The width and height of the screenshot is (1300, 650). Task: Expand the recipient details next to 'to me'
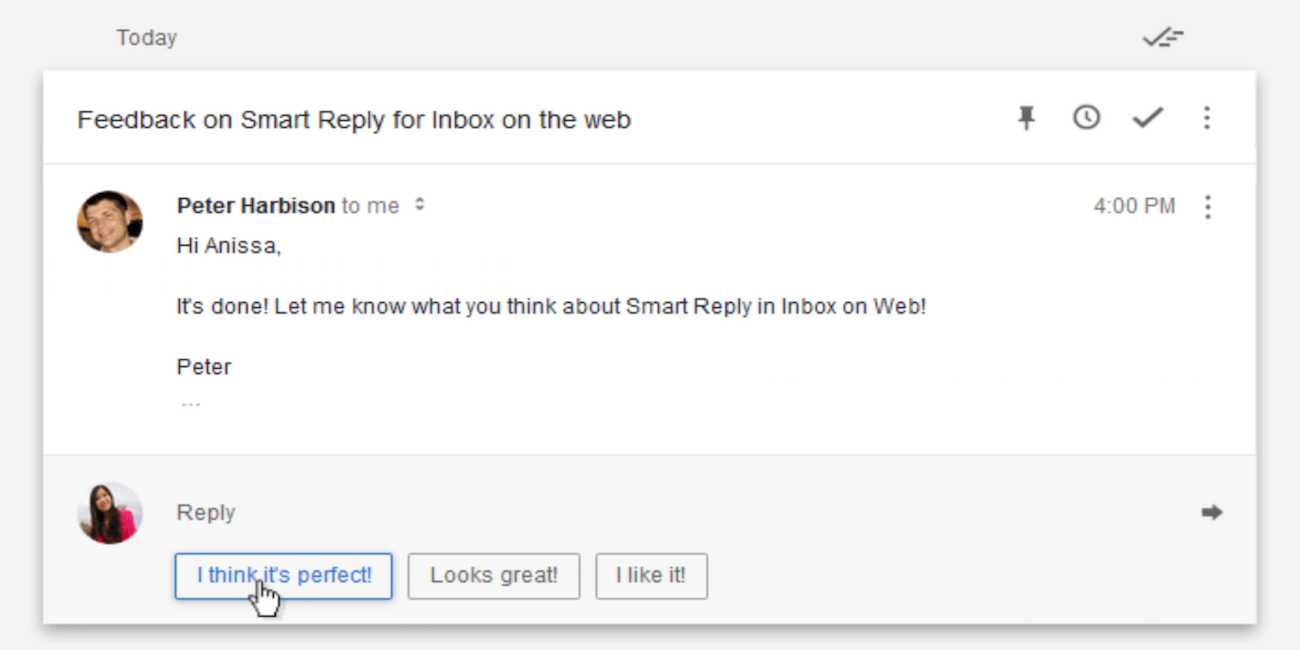click(419, 205)
